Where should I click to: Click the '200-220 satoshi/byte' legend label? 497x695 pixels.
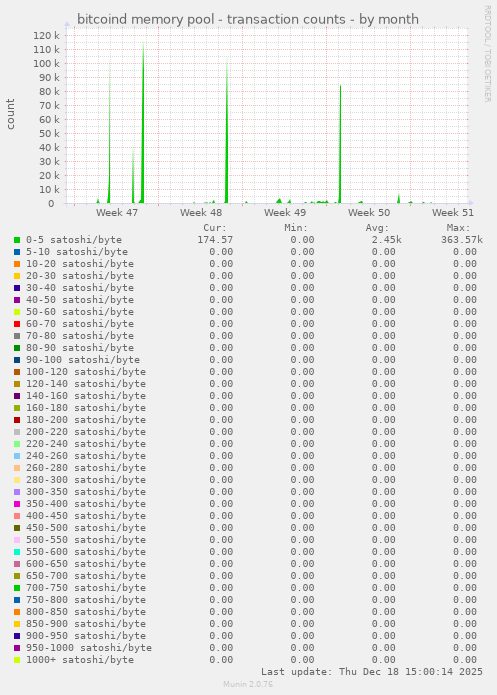click(x=86, y=432)
